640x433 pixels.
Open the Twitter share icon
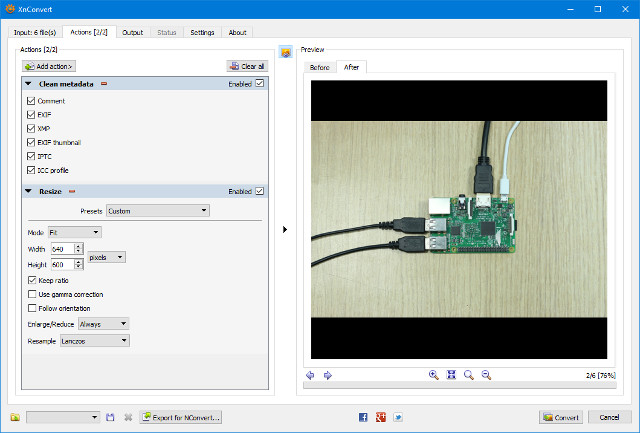[x=397, y=417]
